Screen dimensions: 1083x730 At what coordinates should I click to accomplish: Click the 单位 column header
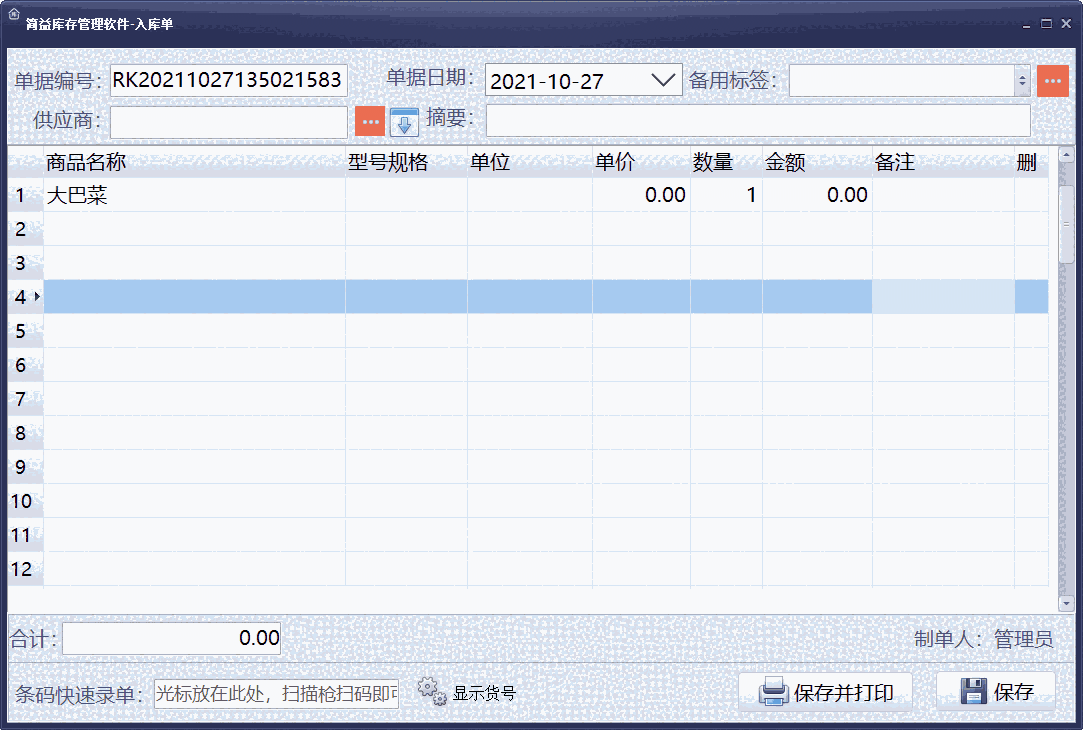(x=530, y=162)
